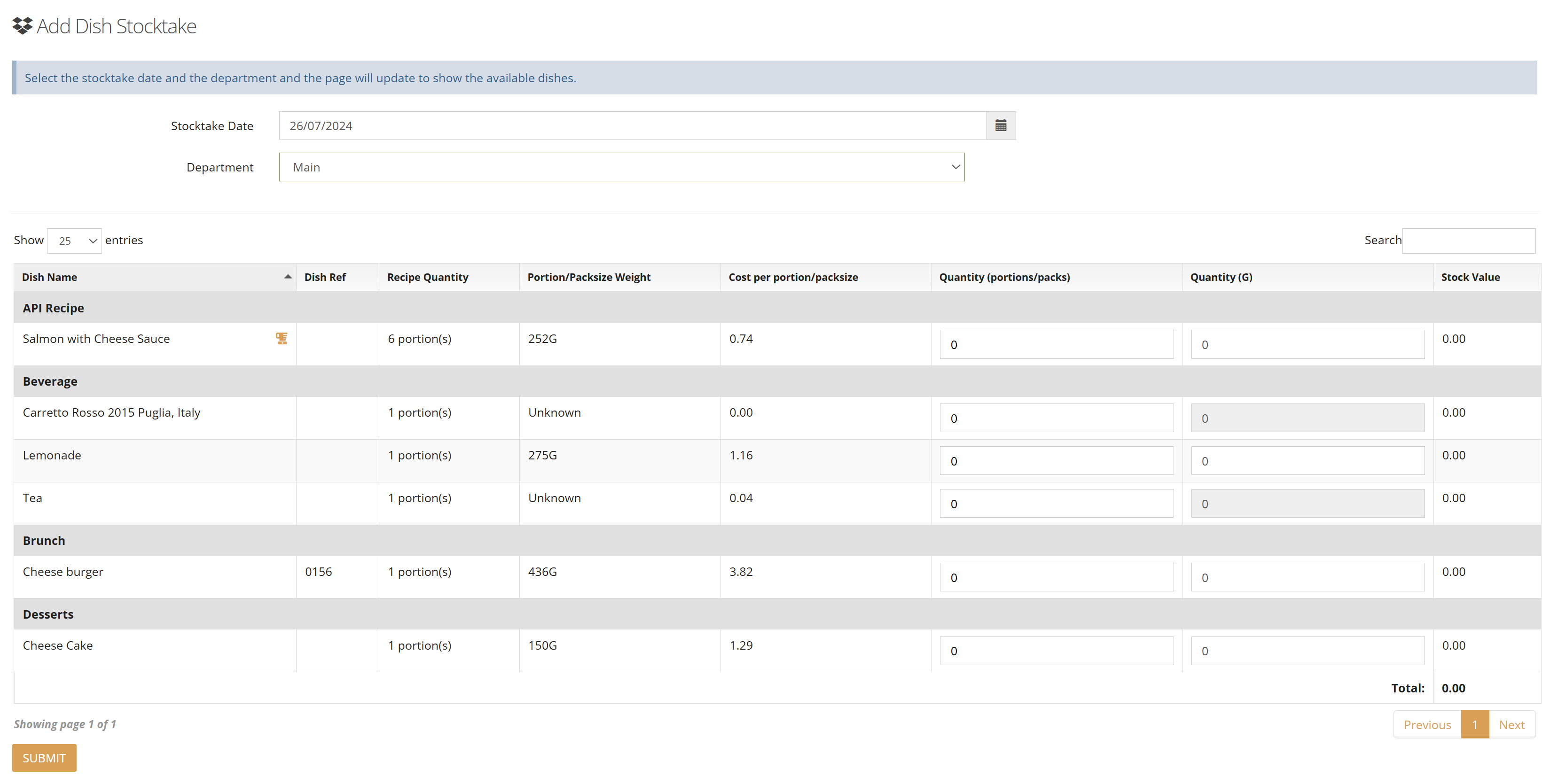Click the recipe icon beside Salmon with Cheese Sauce
The image size is (1550, 784).
pos(281,339)
